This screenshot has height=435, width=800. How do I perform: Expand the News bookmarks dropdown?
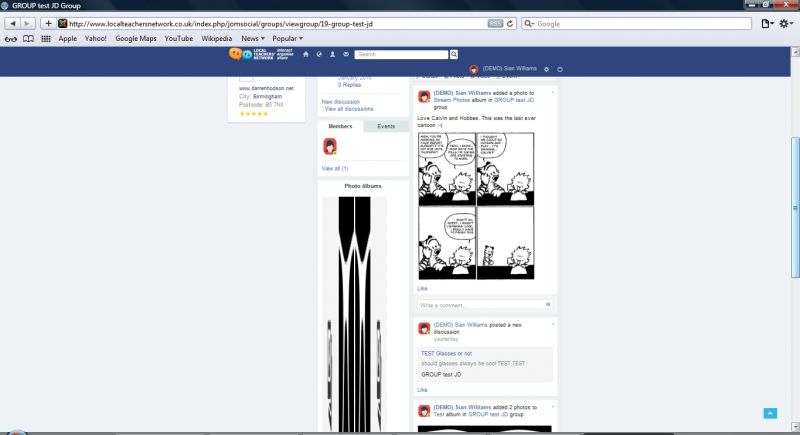(253, 39)
